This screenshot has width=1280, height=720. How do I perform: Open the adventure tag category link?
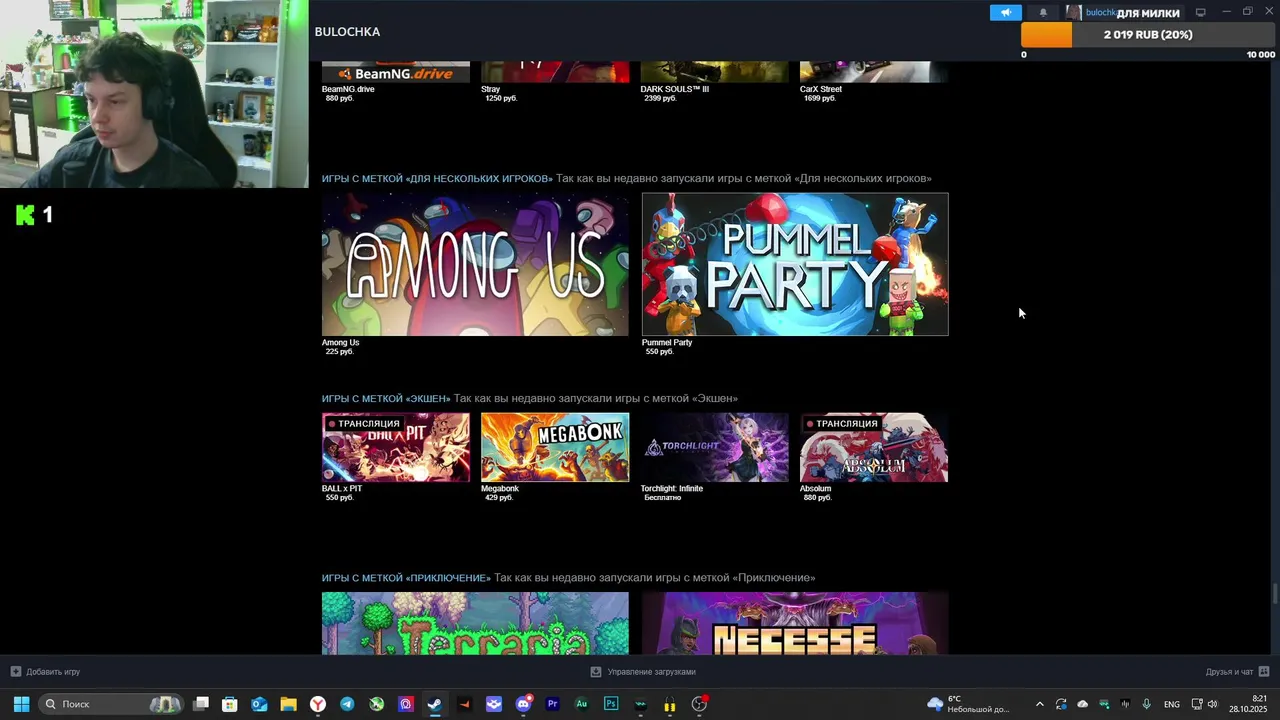click(406, 578)
